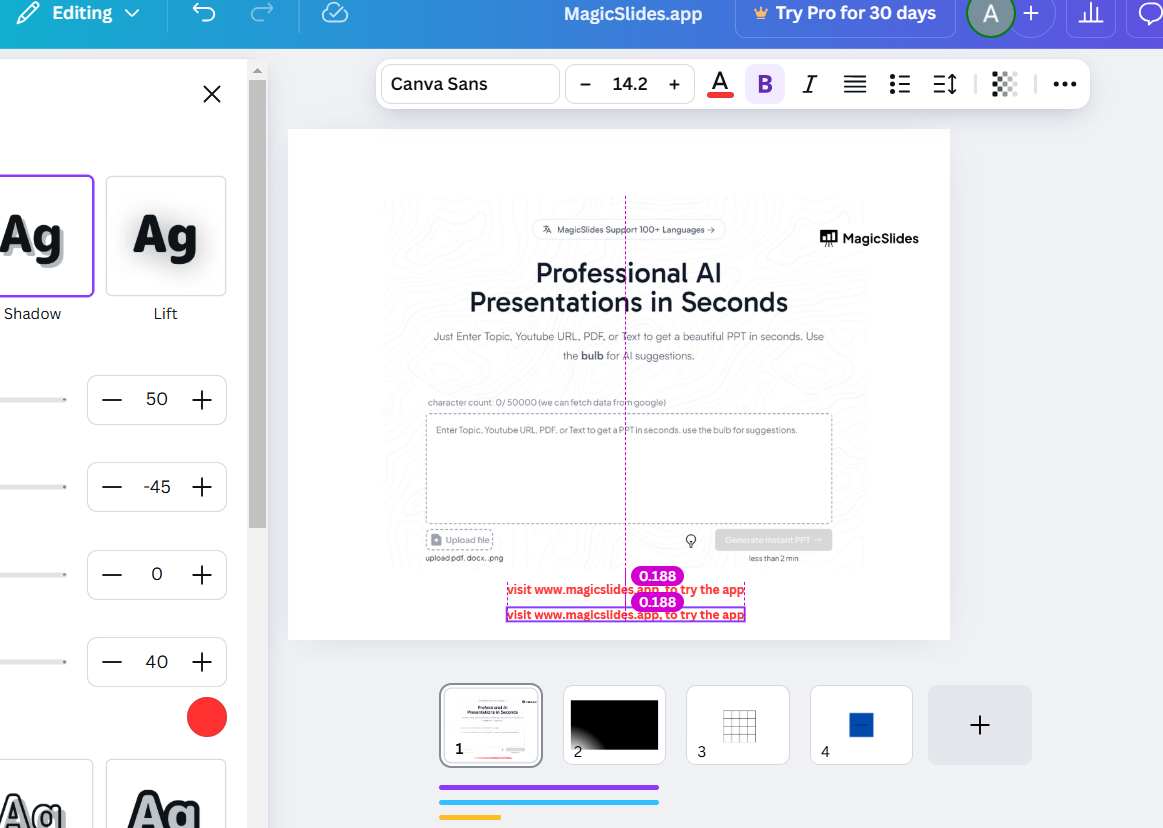The height and width of the screenshot is (828, 1163).
Task: Select slide 4 thumbnail
Action: pyautogui.click(x=861, y=725)
